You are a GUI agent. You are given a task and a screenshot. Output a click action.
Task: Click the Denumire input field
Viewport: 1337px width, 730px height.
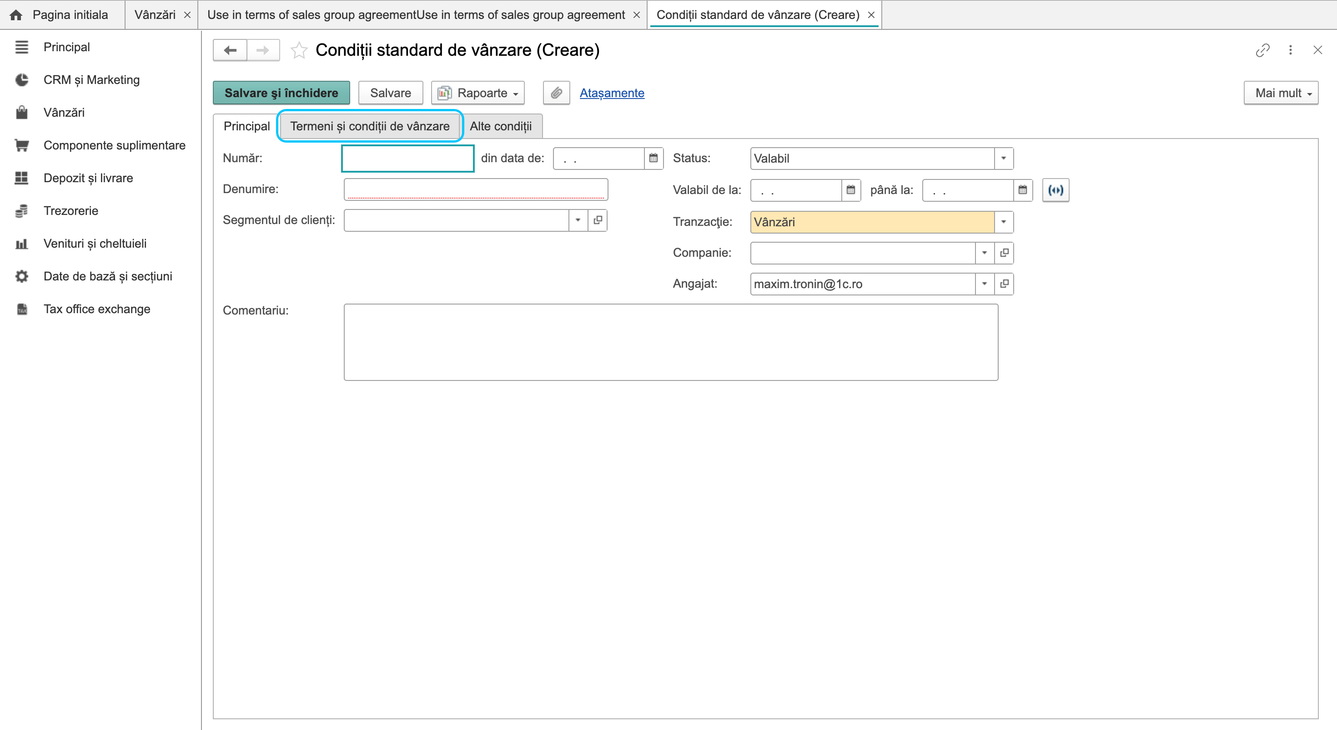coord(476,189)
